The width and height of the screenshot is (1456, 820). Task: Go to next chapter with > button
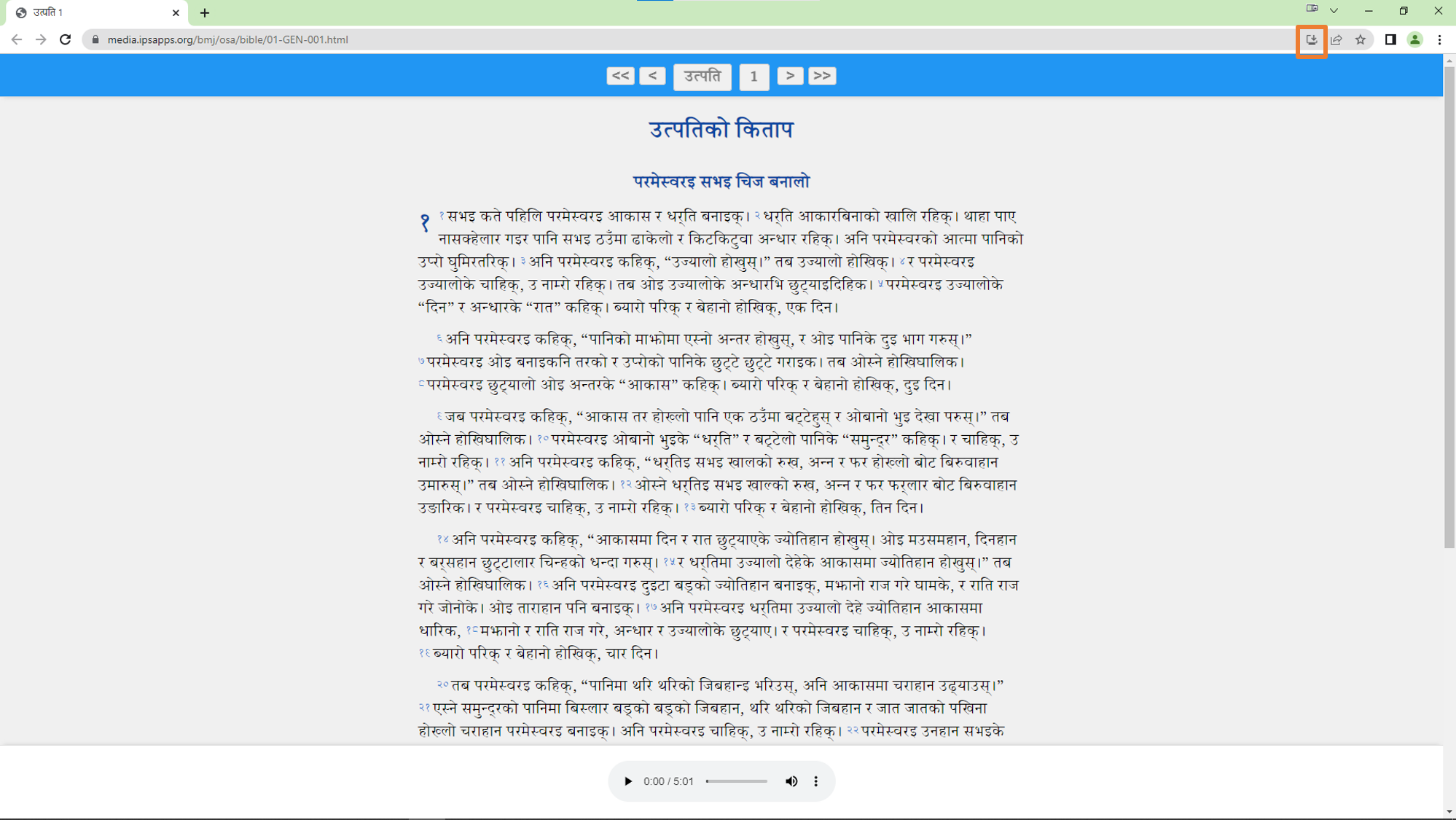[x=789, y=76]
